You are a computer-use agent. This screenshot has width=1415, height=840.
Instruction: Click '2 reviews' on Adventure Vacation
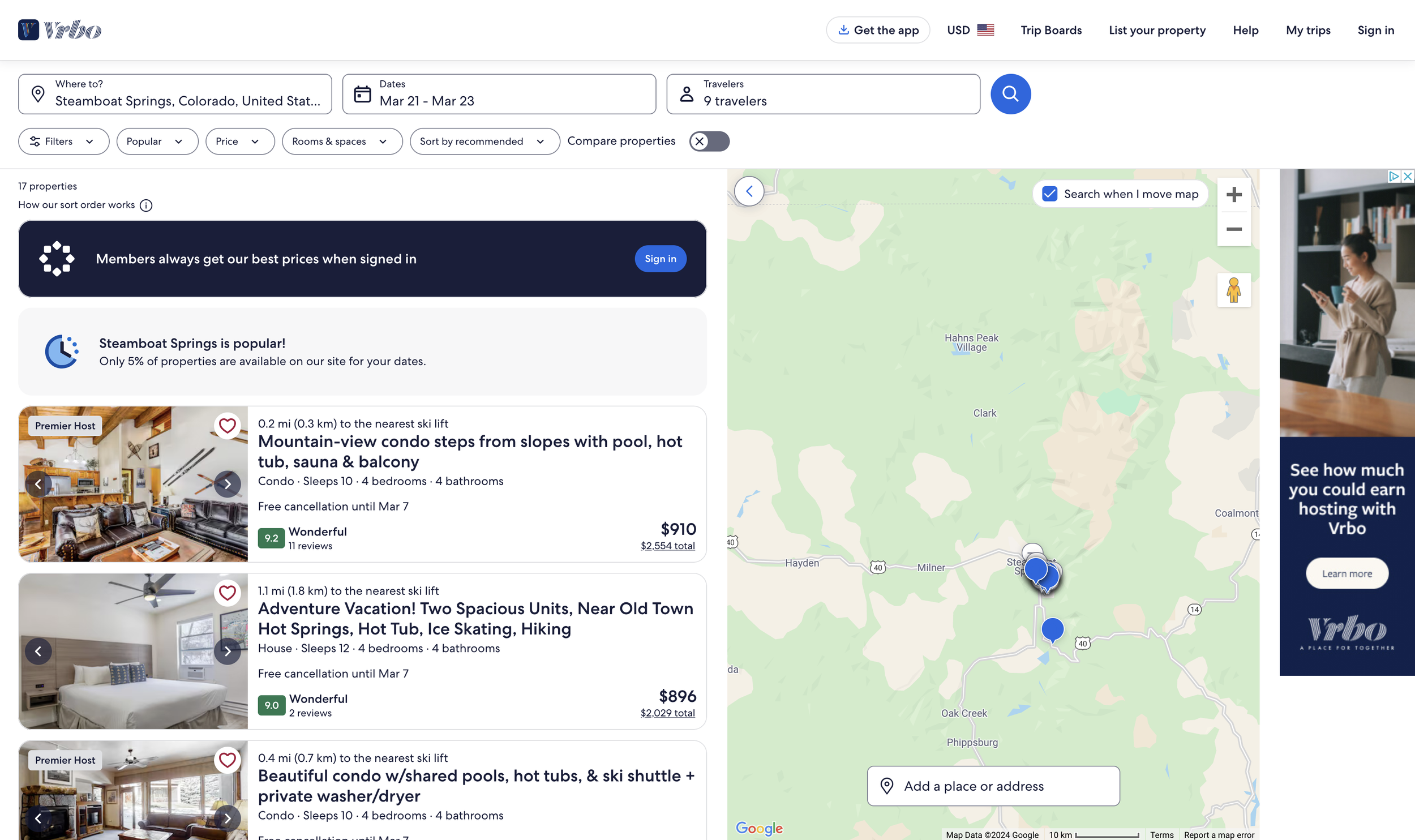click(310, 713)
